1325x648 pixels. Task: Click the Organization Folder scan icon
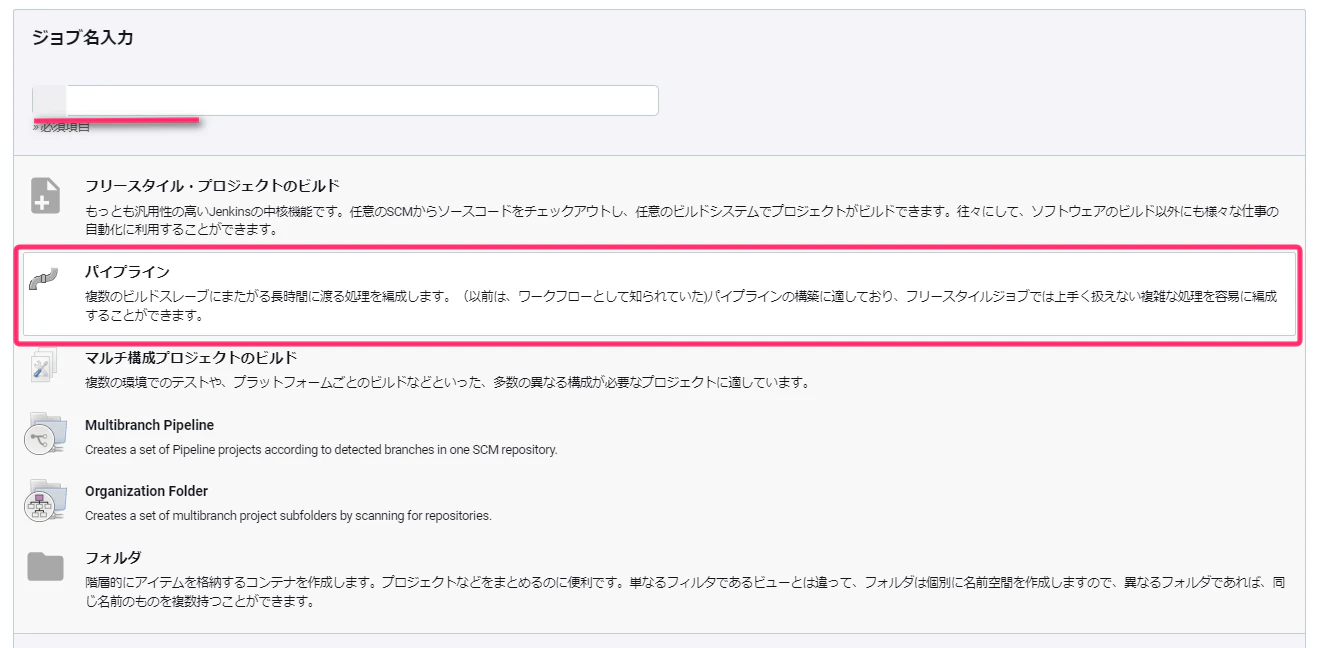(x=44, y=500)
